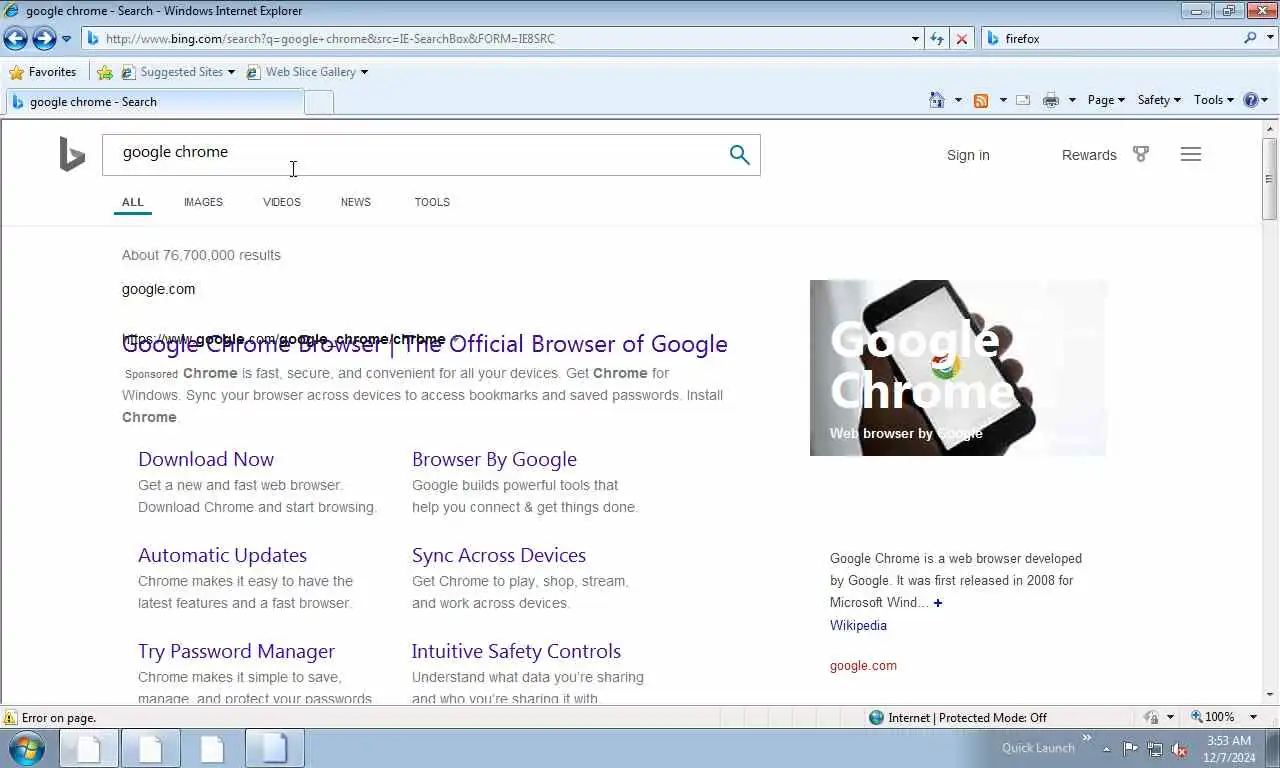Select the ALL results tab

coord(133,202)
